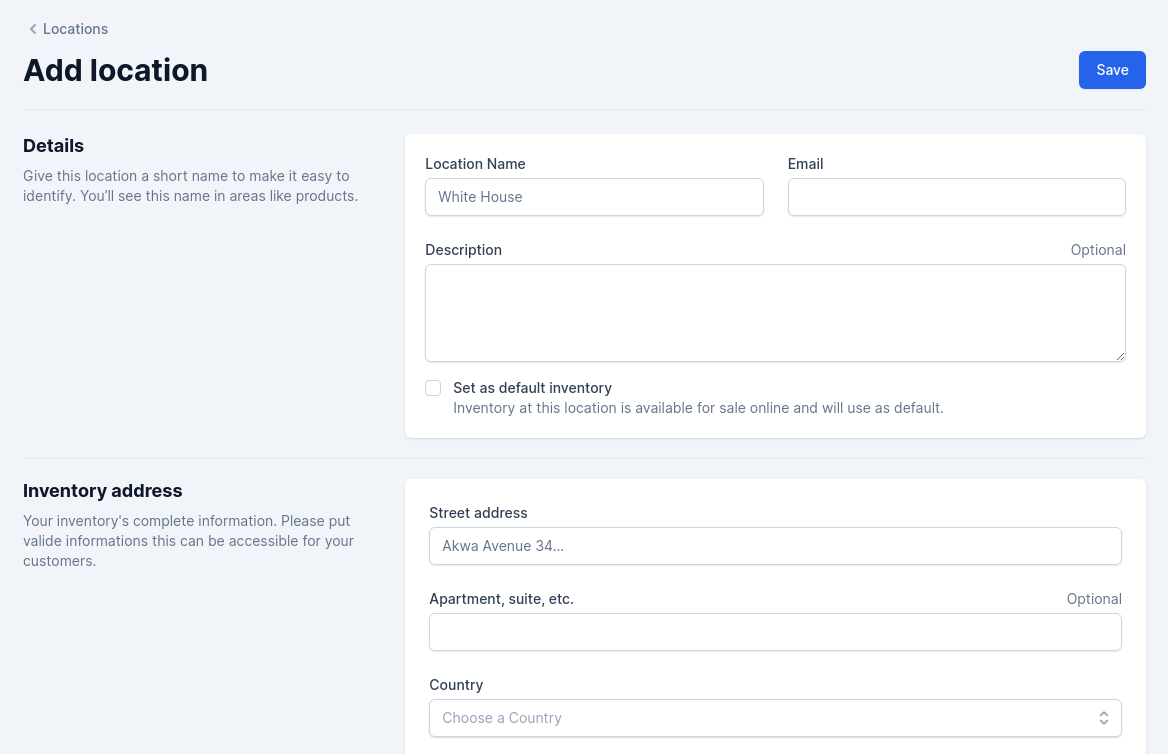Save the new location
The image size is (1168, 754).
[1111, 70]
